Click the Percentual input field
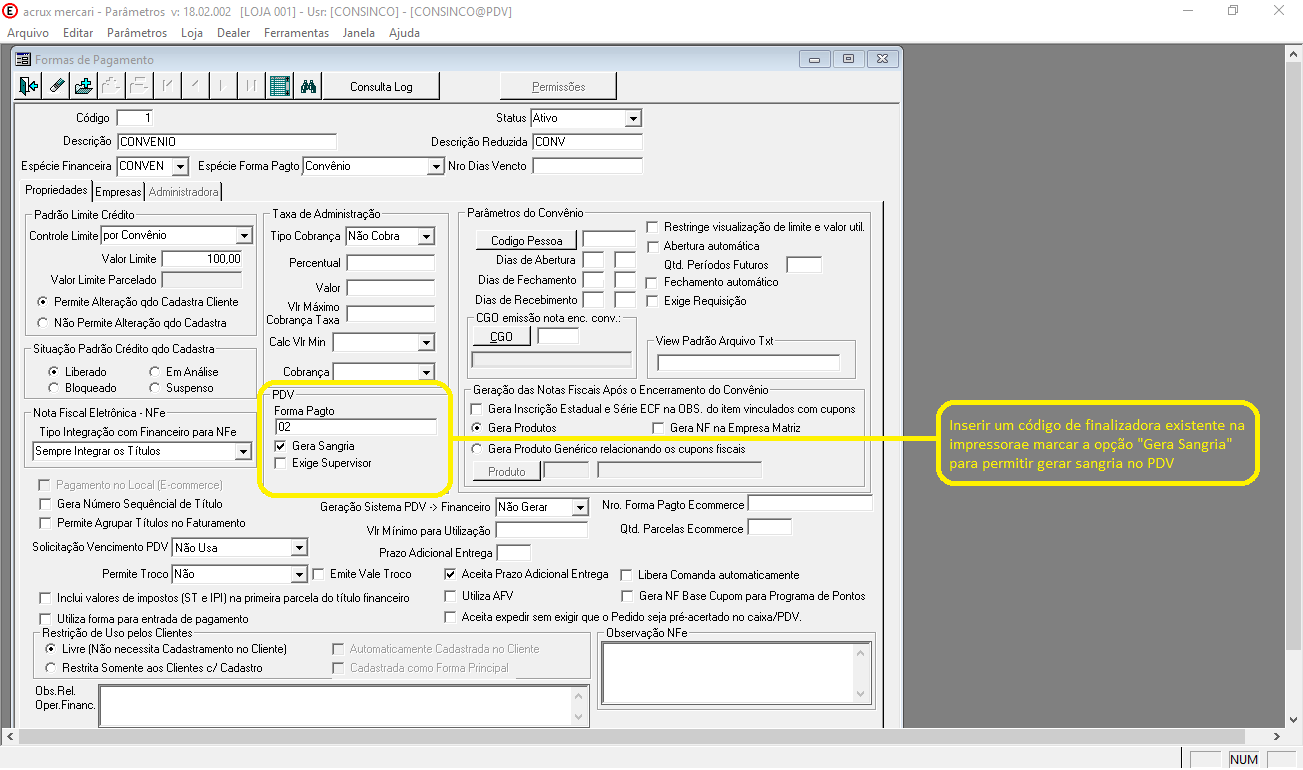The image size is (1303, 770). [x=390, y=263]
